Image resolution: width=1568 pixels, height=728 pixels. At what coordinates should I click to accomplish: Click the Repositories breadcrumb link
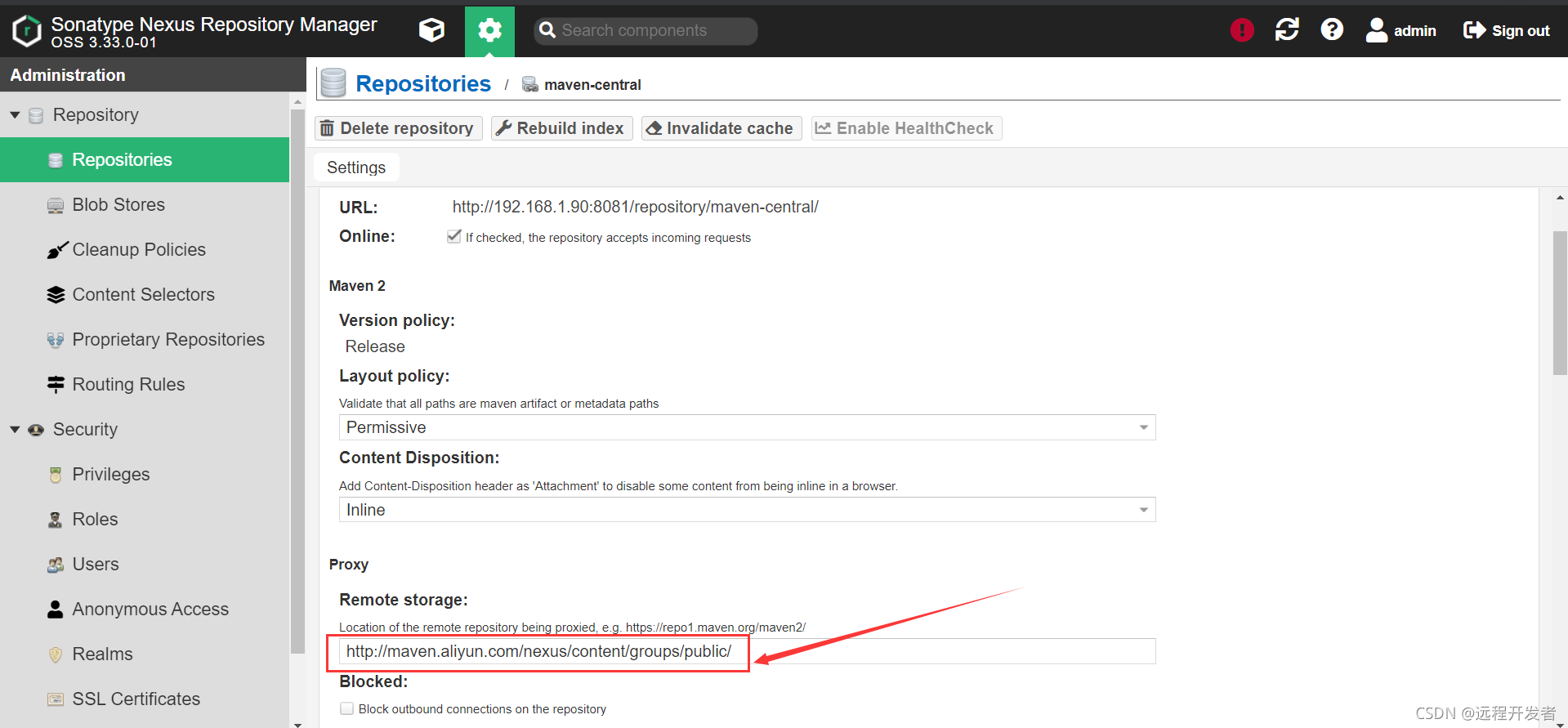pos(423,83)
